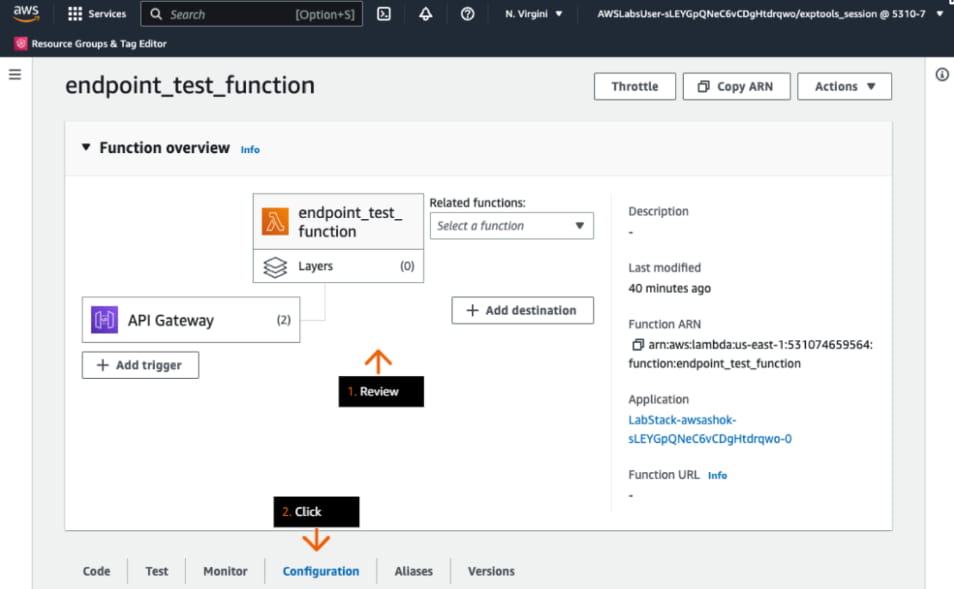
Task: Click the search magnifier icon
Action: click(x=156, y=14)
